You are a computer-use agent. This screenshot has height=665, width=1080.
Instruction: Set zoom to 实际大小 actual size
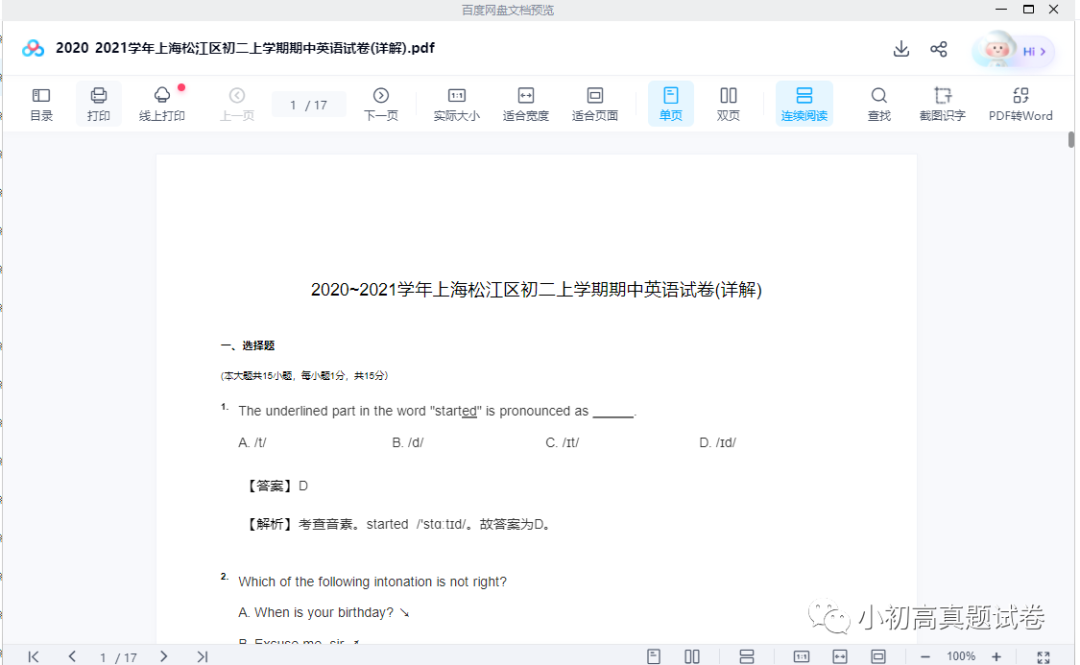[457, 104]
